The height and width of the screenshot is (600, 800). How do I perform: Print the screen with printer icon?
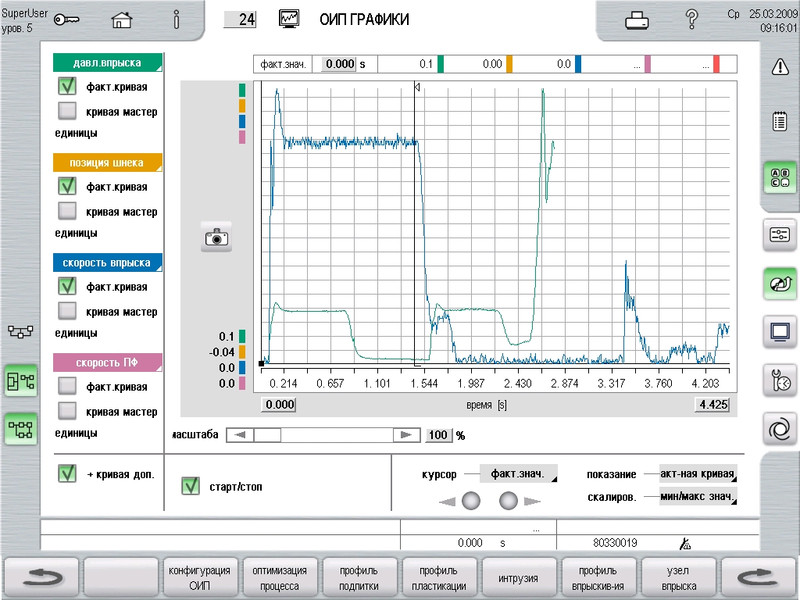click(637, 20)
